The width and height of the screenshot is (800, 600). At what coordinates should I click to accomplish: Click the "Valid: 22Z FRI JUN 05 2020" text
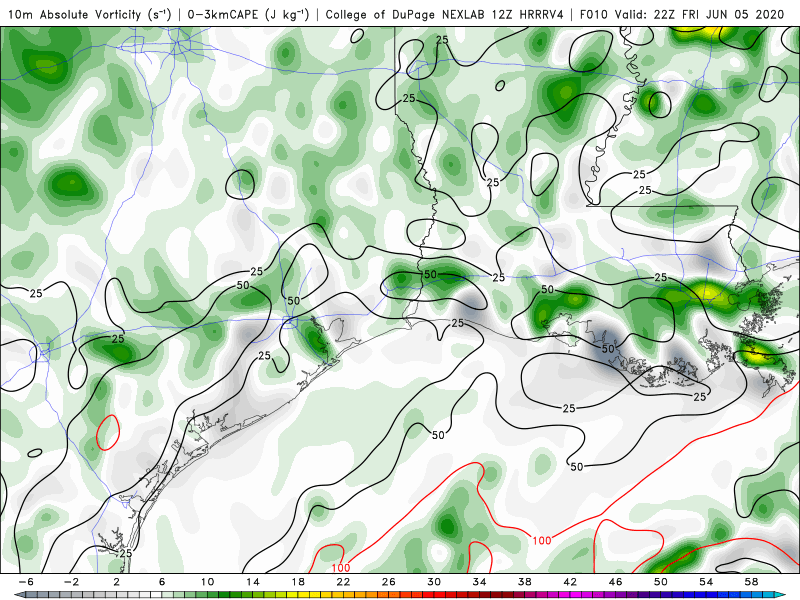(x=699, y=14)
